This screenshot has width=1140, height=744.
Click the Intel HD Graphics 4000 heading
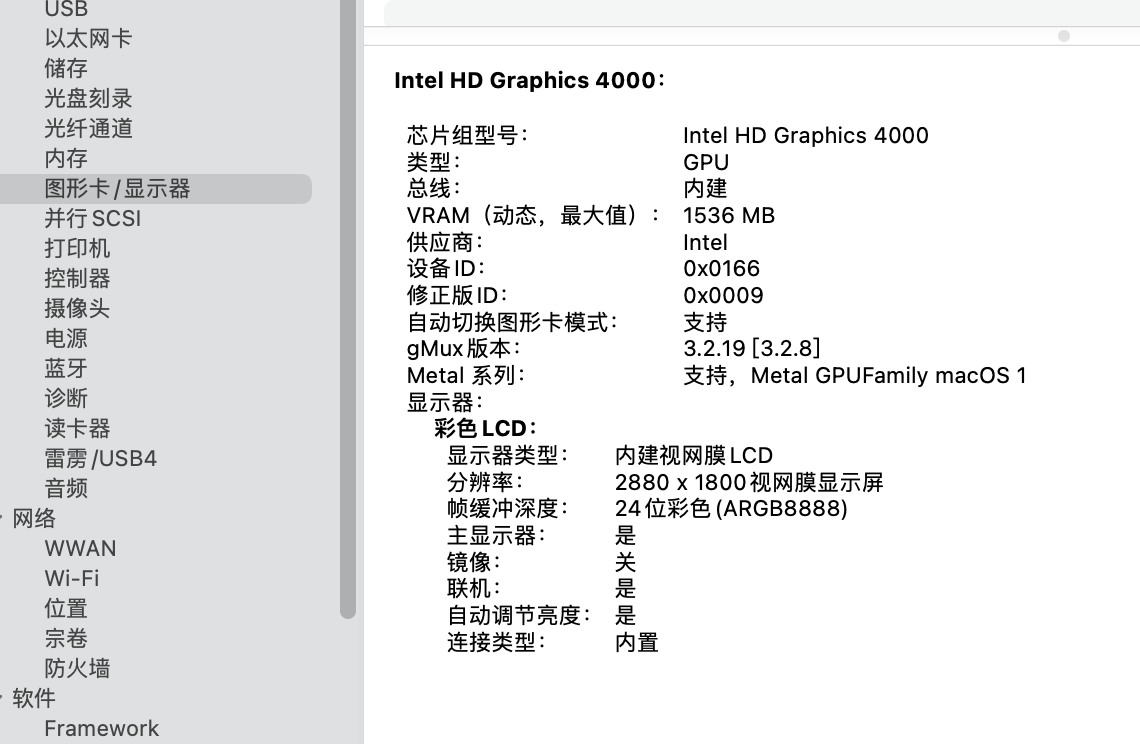tap(529, 80)
